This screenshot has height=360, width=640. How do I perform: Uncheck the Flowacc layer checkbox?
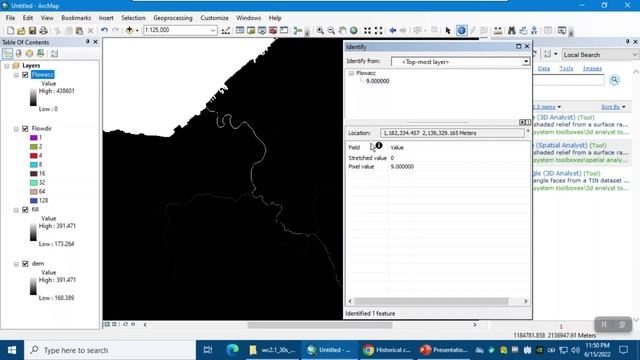tap(25, 75)
